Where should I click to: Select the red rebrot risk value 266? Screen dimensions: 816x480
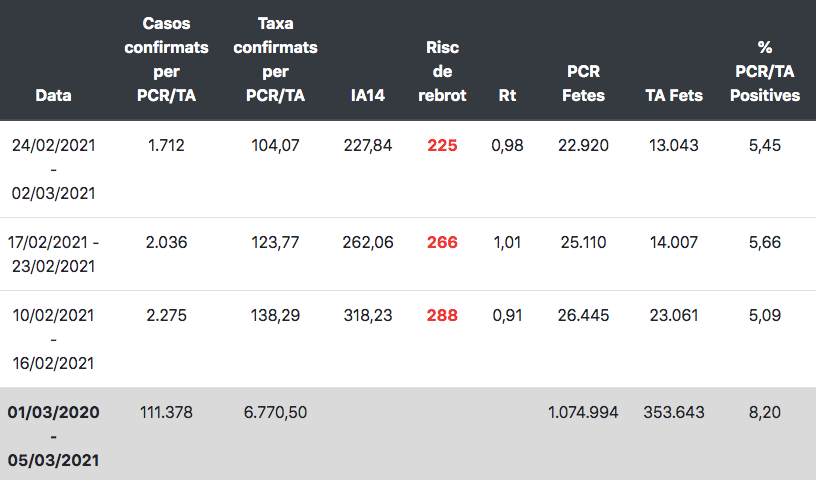[x=442, y=242]
